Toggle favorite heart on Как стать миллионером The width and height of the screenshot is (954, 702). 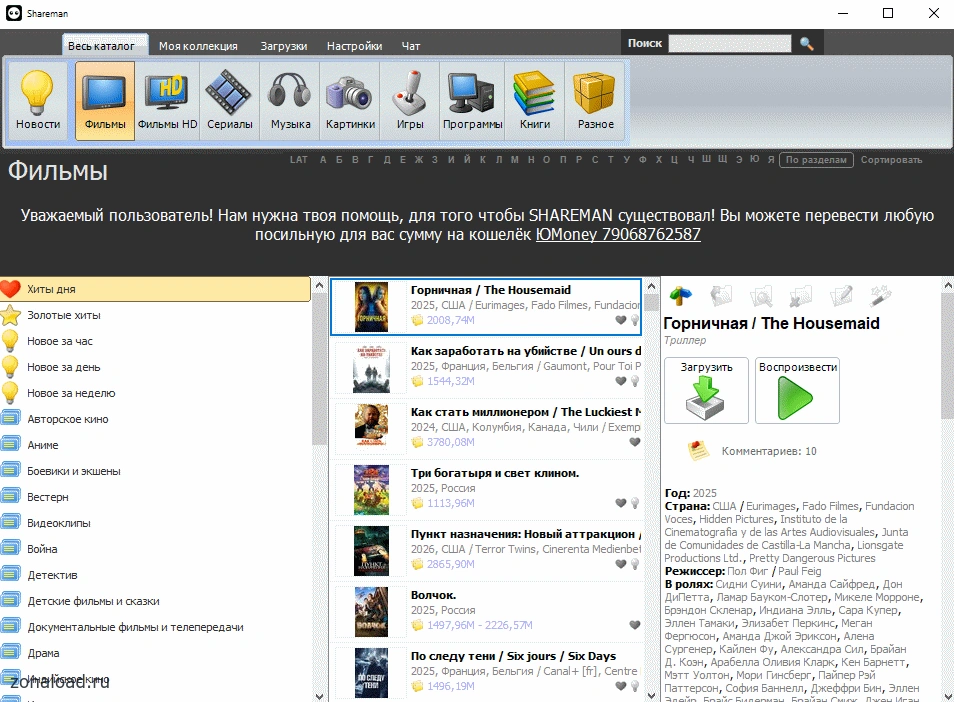[635, 442]
